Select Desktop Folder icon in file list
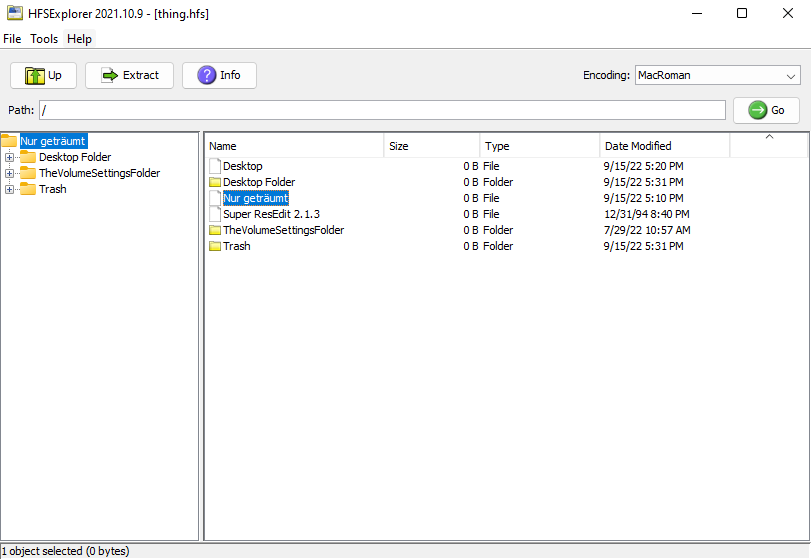This screenshot has height=559, width=811. tap(214, 182)
